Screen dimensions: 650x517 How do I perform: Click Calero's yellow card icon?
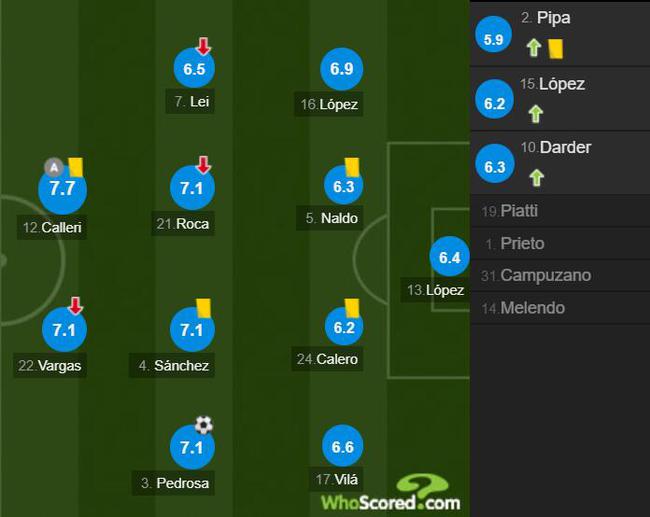352,308
